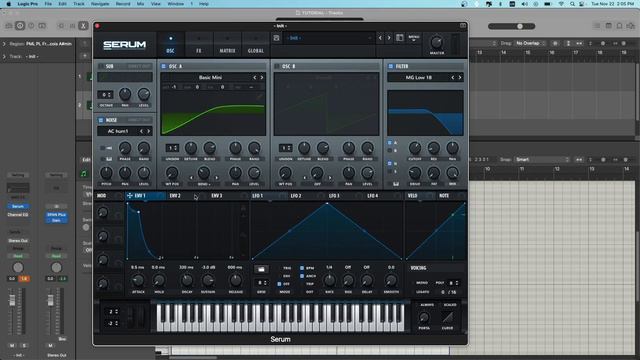Screen dimensions: 640x360
Task: Switch to the OSC tab
Action: pos(171,44)
